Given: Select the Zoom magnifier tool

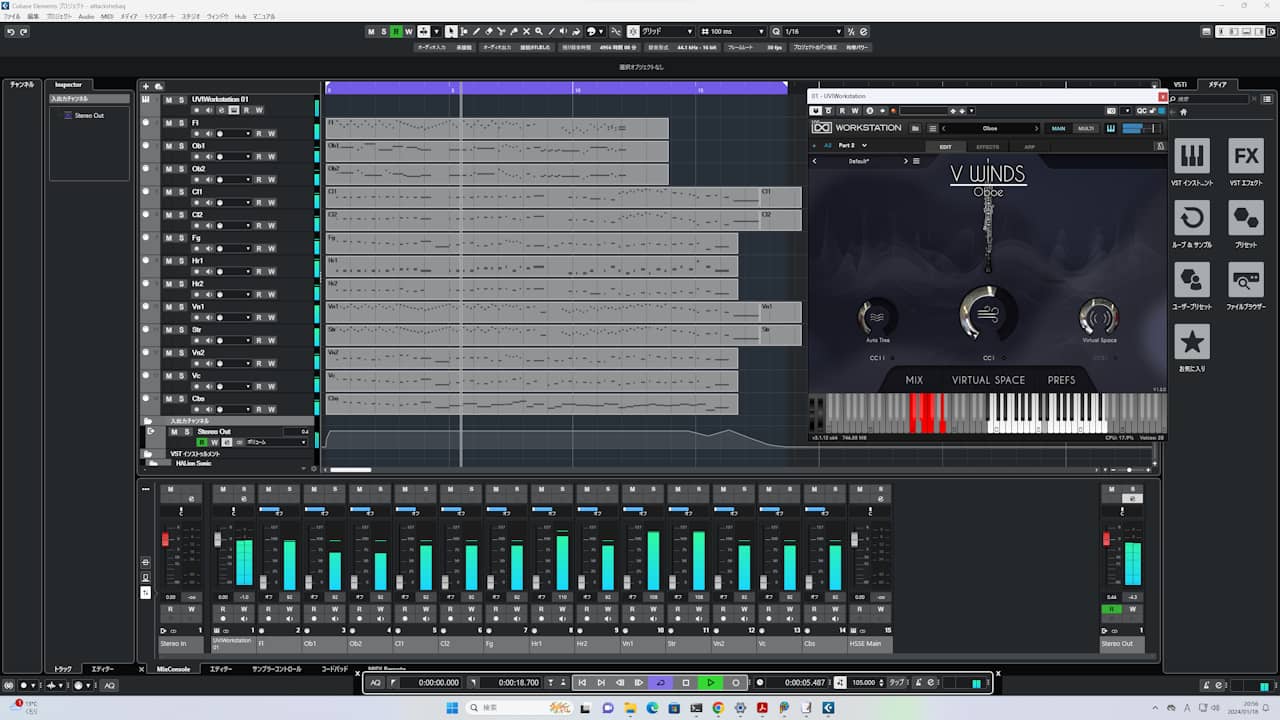Looking at the screenshot, I should 538,31.
